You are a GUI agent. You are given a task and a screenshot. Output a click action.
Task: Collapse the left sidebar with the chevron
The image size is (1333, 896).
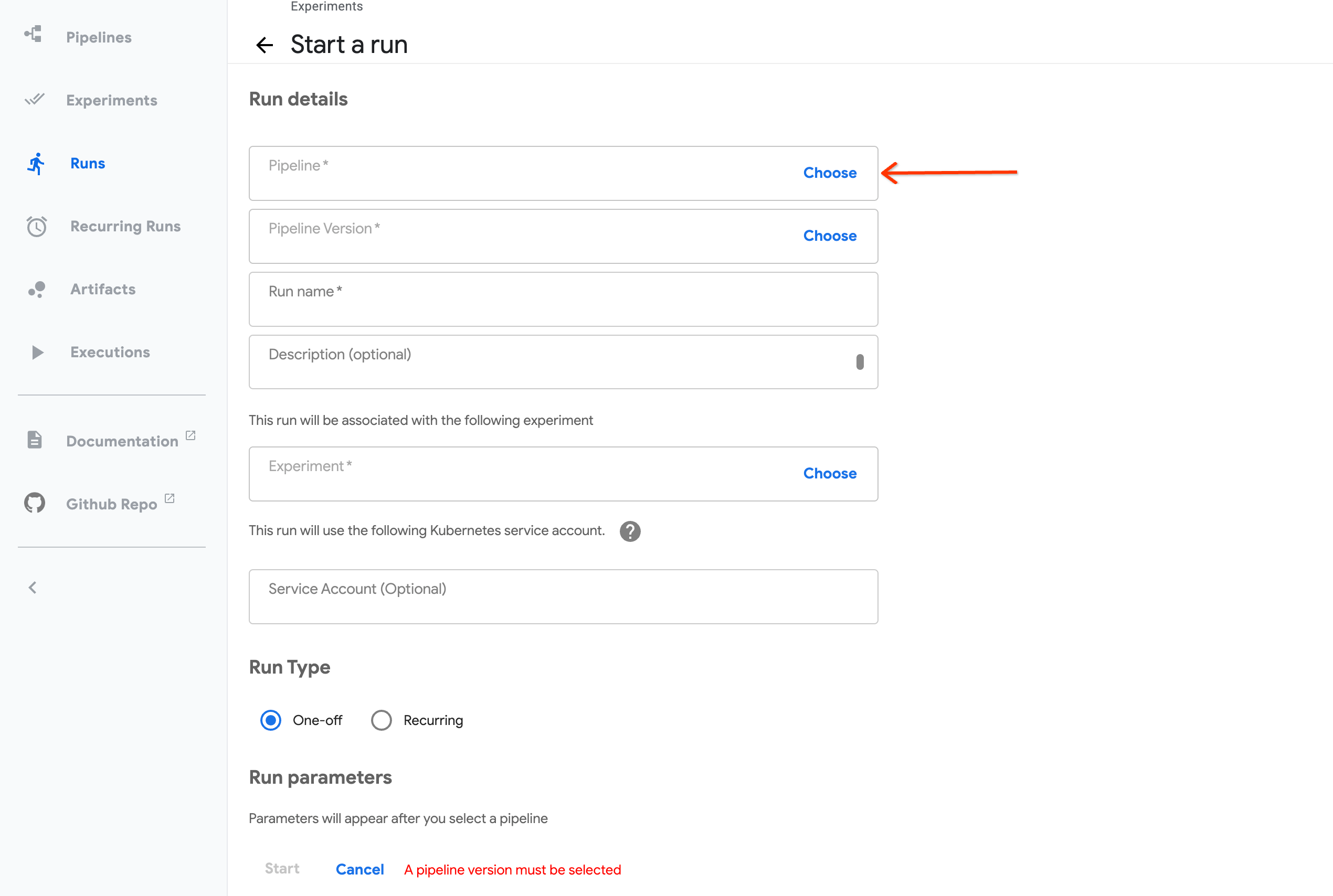(x=32, y=587)
